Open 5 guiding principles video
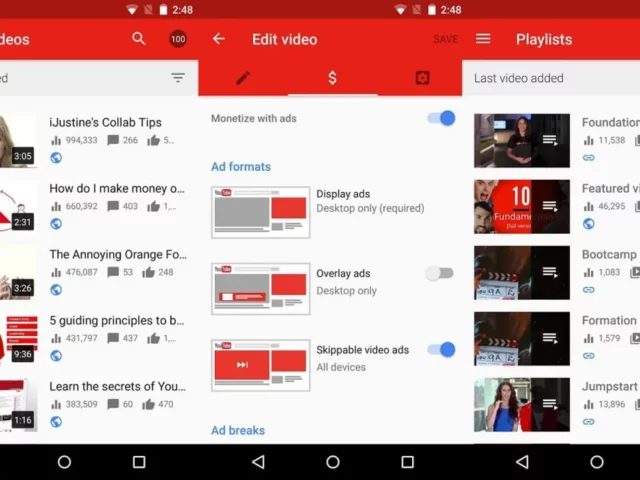Screen dimensions: 640x480 point(117,321)
